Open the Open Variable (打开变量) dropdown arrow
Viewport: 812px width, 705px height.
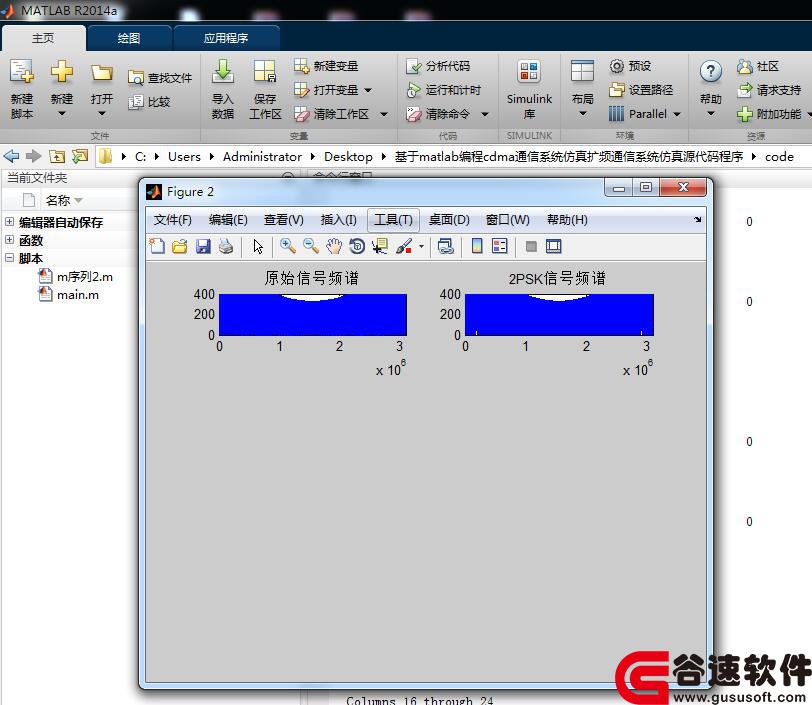point(368,90)
